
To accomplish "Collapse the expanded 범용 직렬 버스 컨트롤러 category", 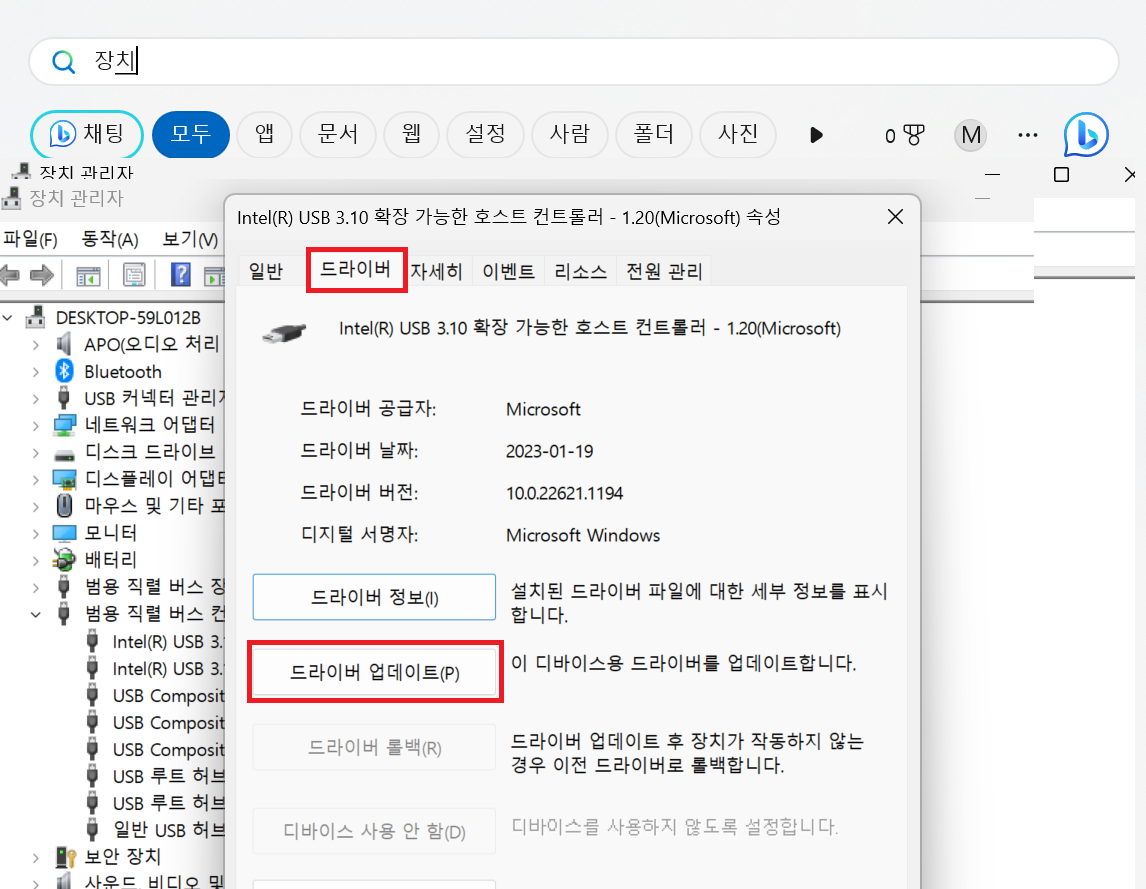I will pyautogui.click(x=35, y=615).
